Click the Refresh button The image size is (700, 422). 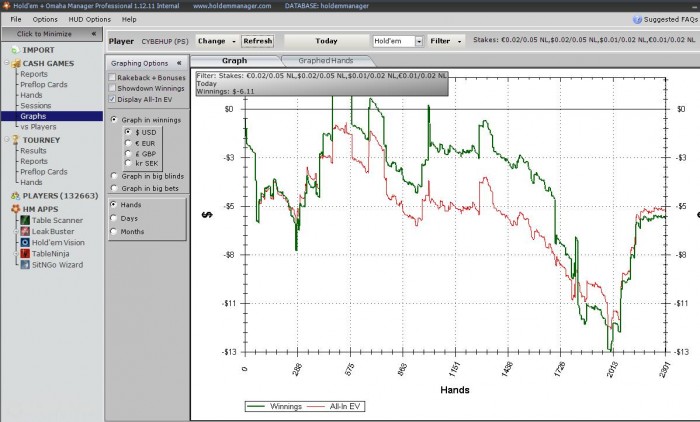coord(258,41)
